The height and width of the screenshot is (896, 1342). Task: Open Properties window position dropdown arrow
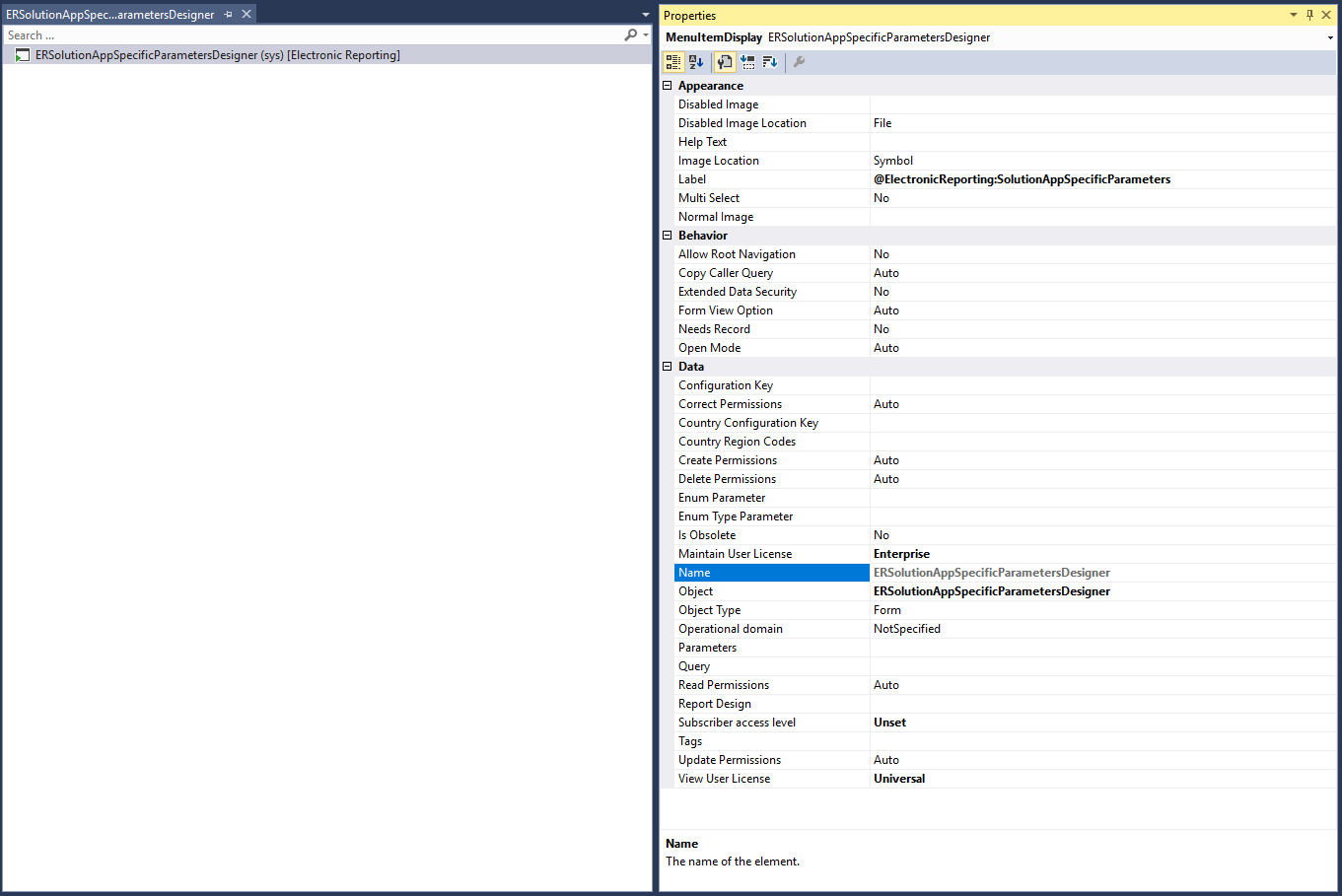[1294, 15]
